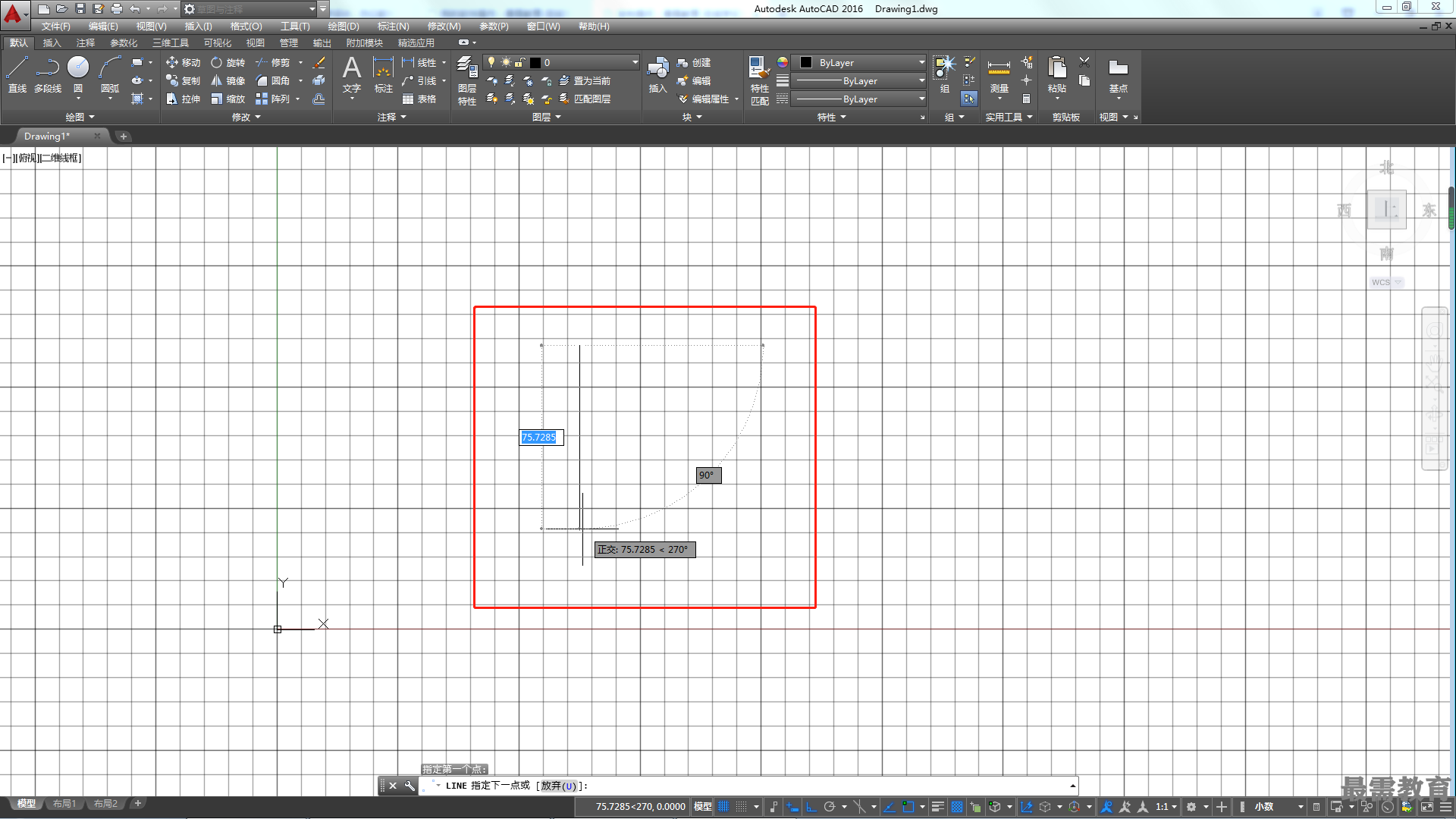The image size is (1456, 819).
Task: Click the Table (表格) tool
Action: 419,99
